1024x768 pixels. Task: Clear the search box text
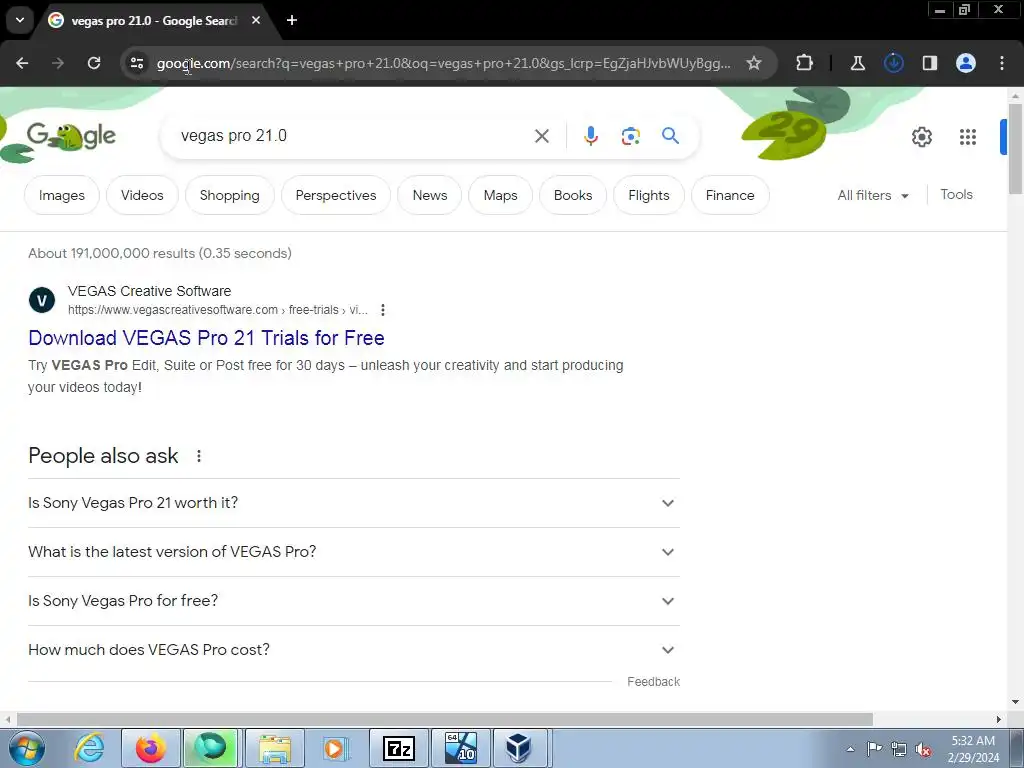click(541, 136)
